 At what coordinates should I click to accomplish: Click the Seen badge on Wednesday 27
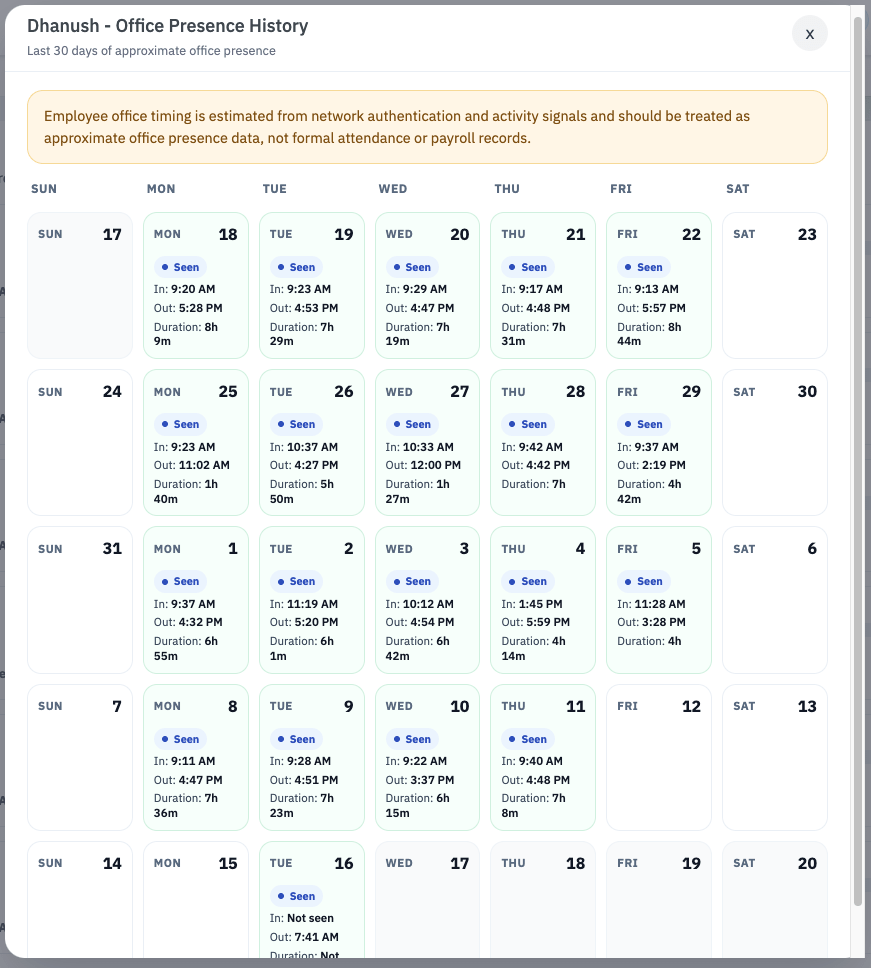pyautogui.click(x=412, y=424)
